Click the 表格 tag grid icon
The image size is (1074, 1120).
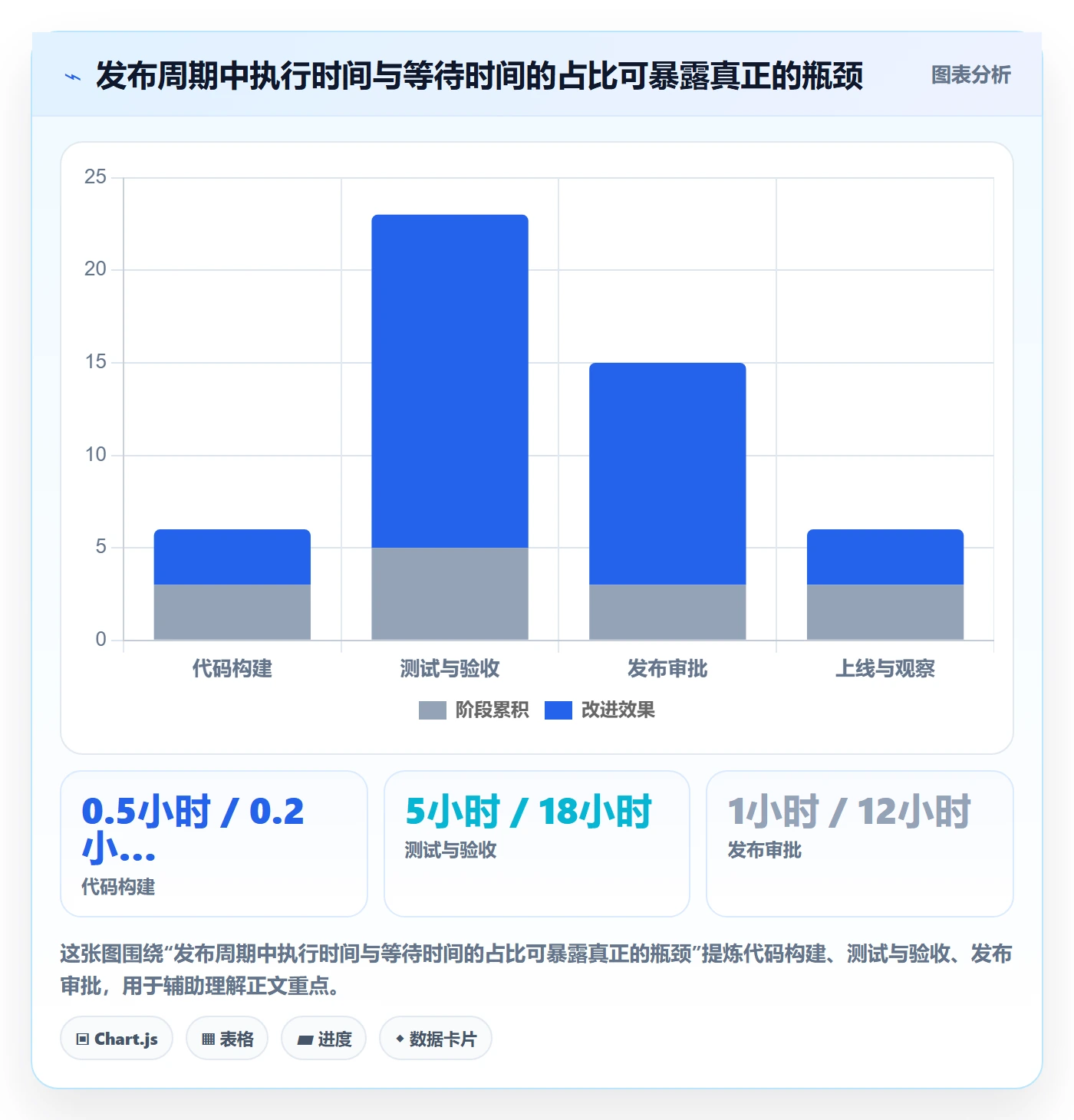point(208,1039)
